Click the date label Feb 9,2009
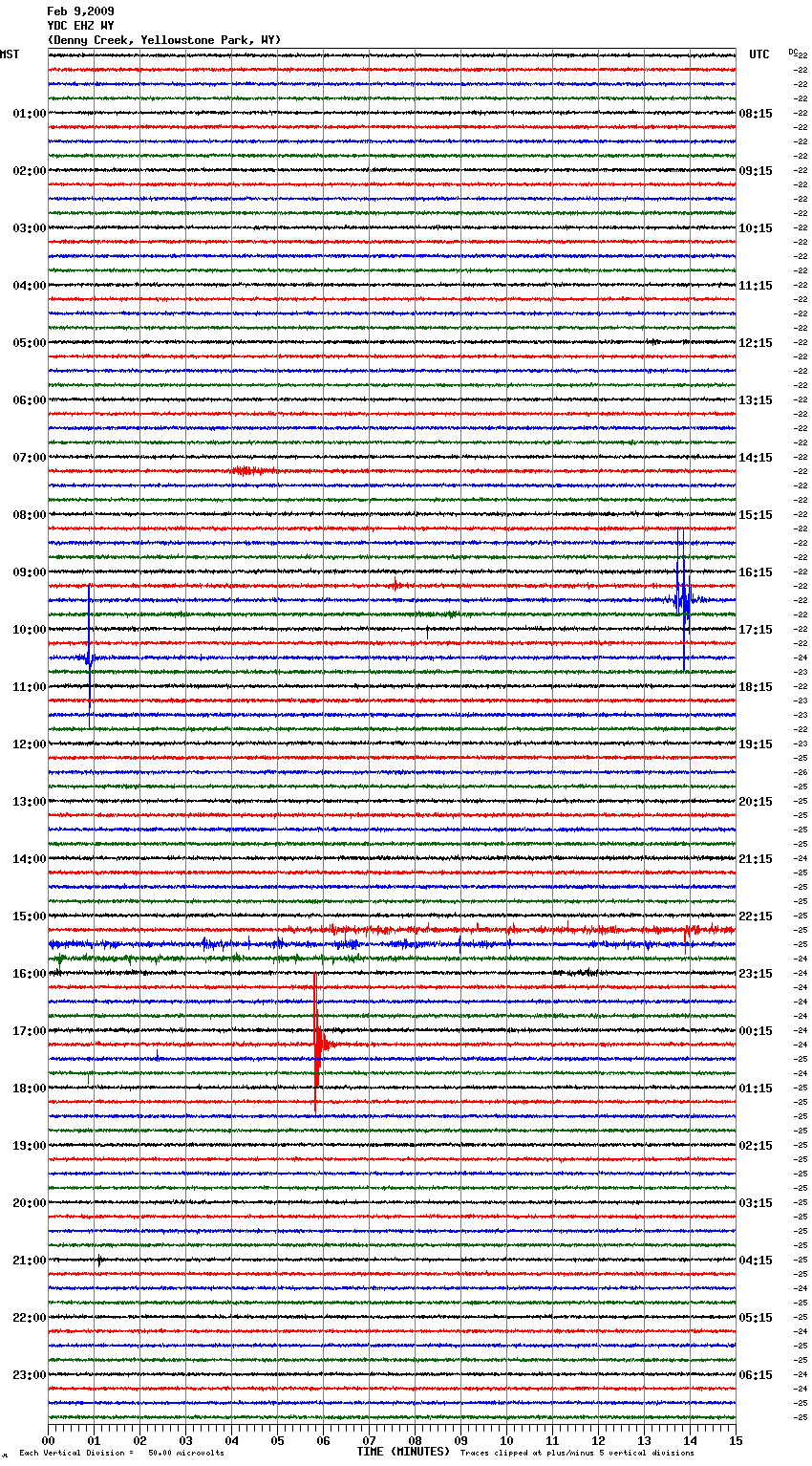The height and width of the screenshot is (1466, 812). pyautogui.click(x=80, y=11)
